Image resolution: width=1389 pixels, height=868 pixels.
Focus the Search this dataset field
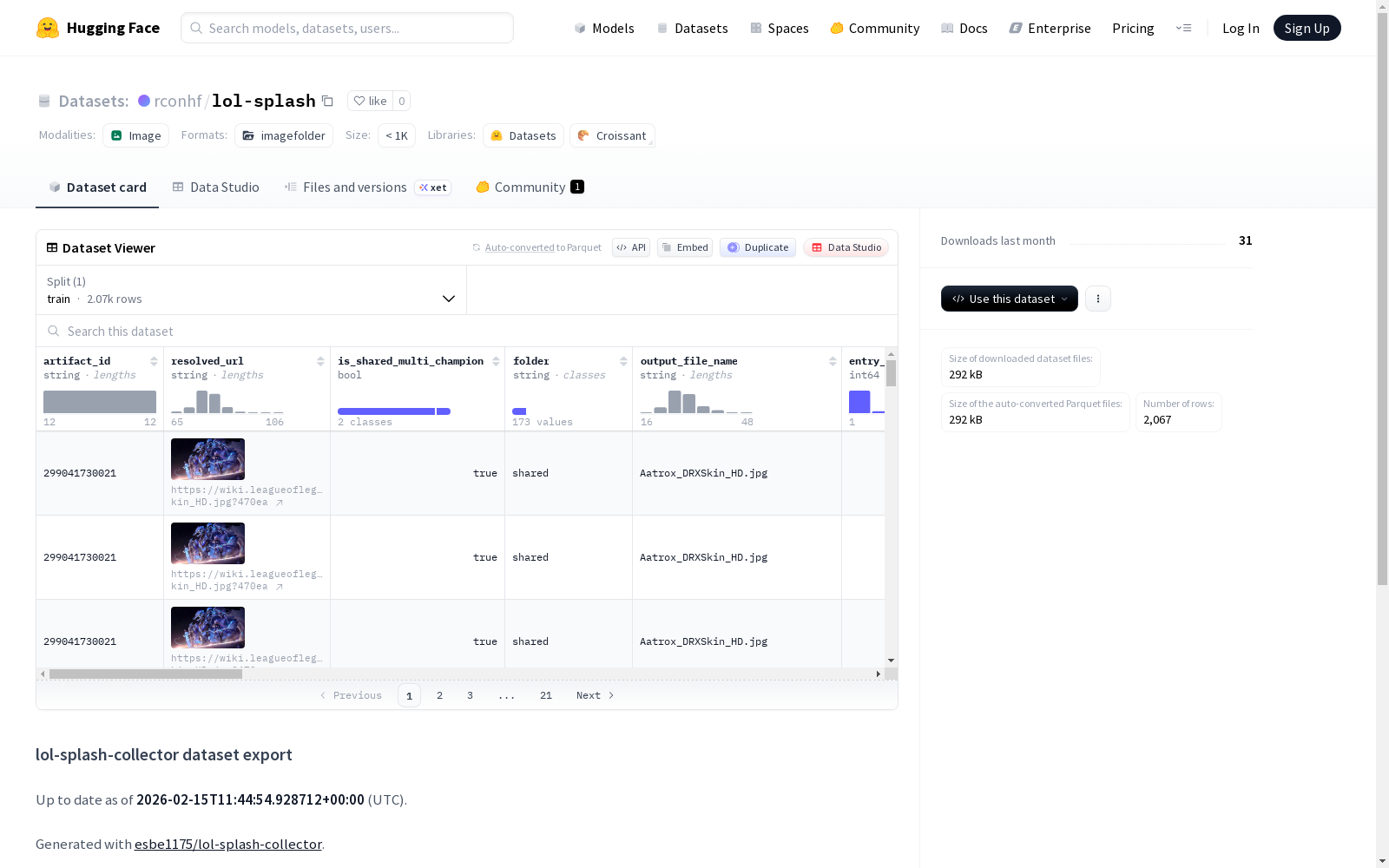coord(467,332)
